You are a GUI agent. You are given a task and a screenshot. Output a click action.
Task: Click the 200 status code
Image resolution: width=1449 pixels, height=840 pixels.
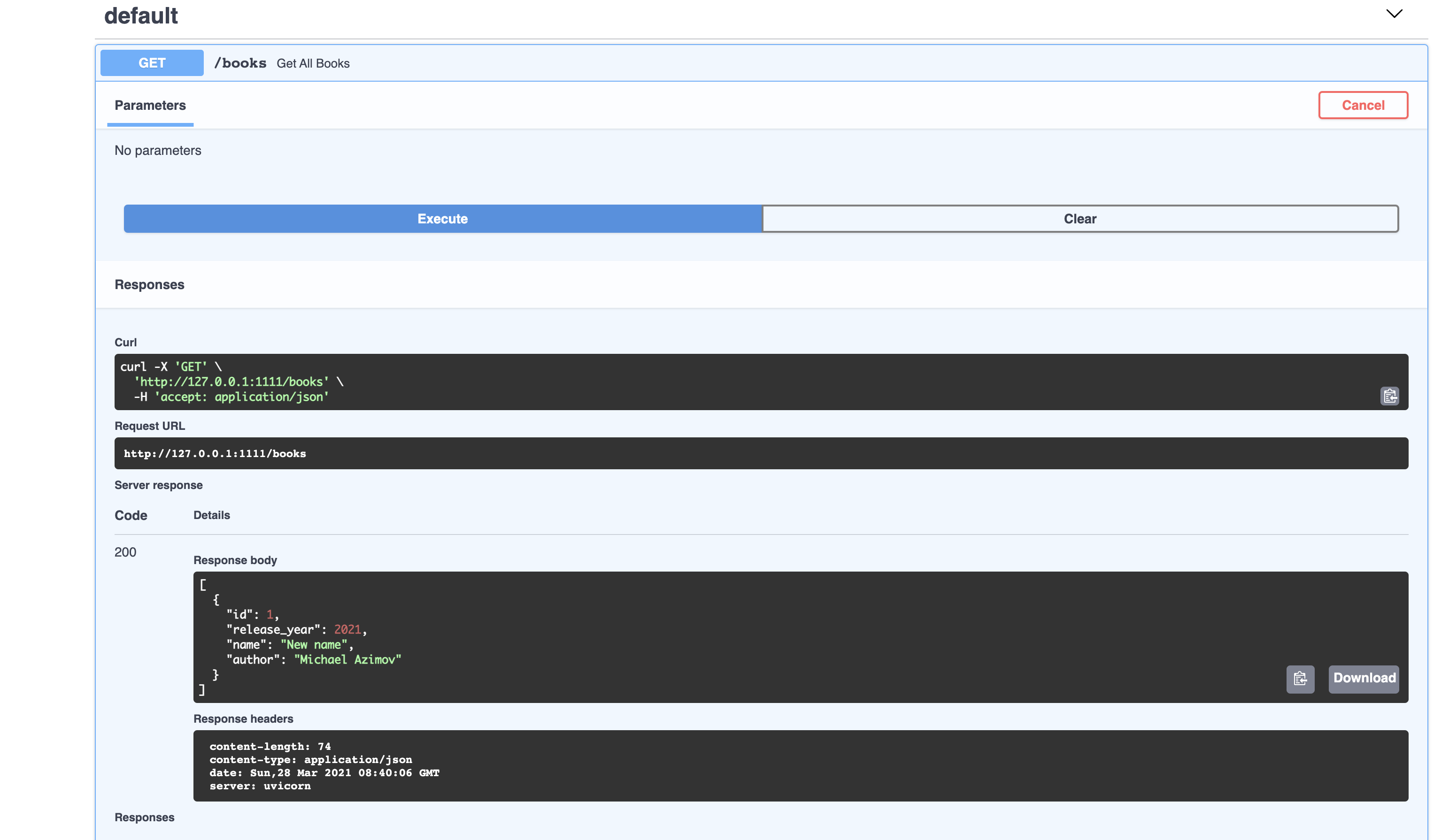point(125,552)
